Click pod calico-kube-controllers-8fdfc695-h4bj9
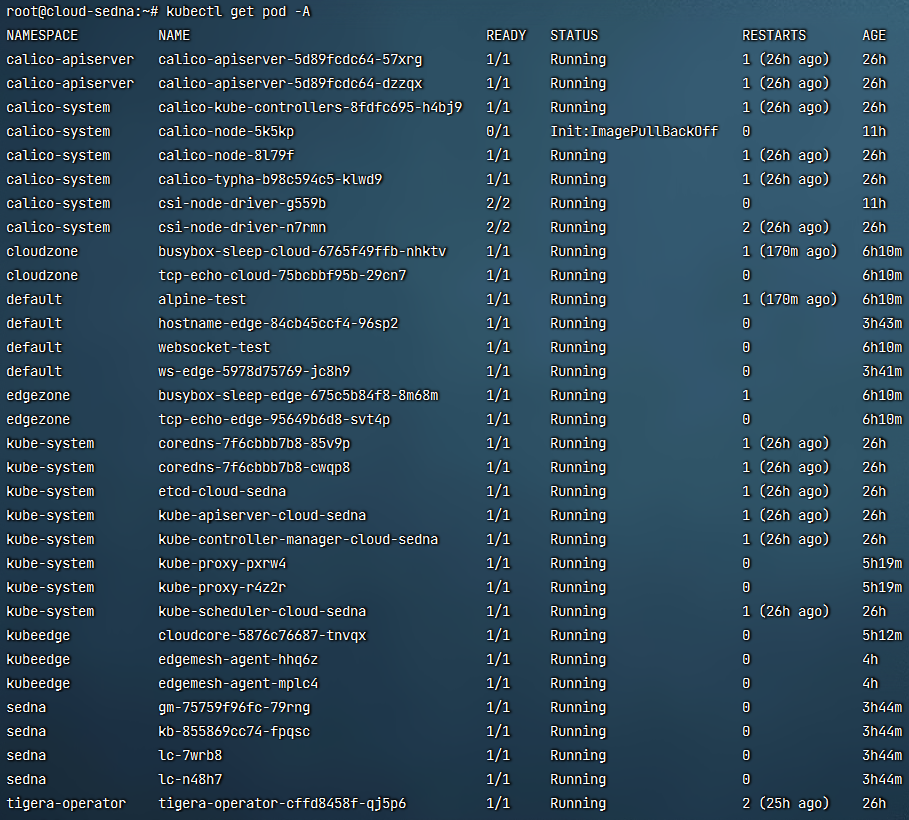 [x=310, y=108]
